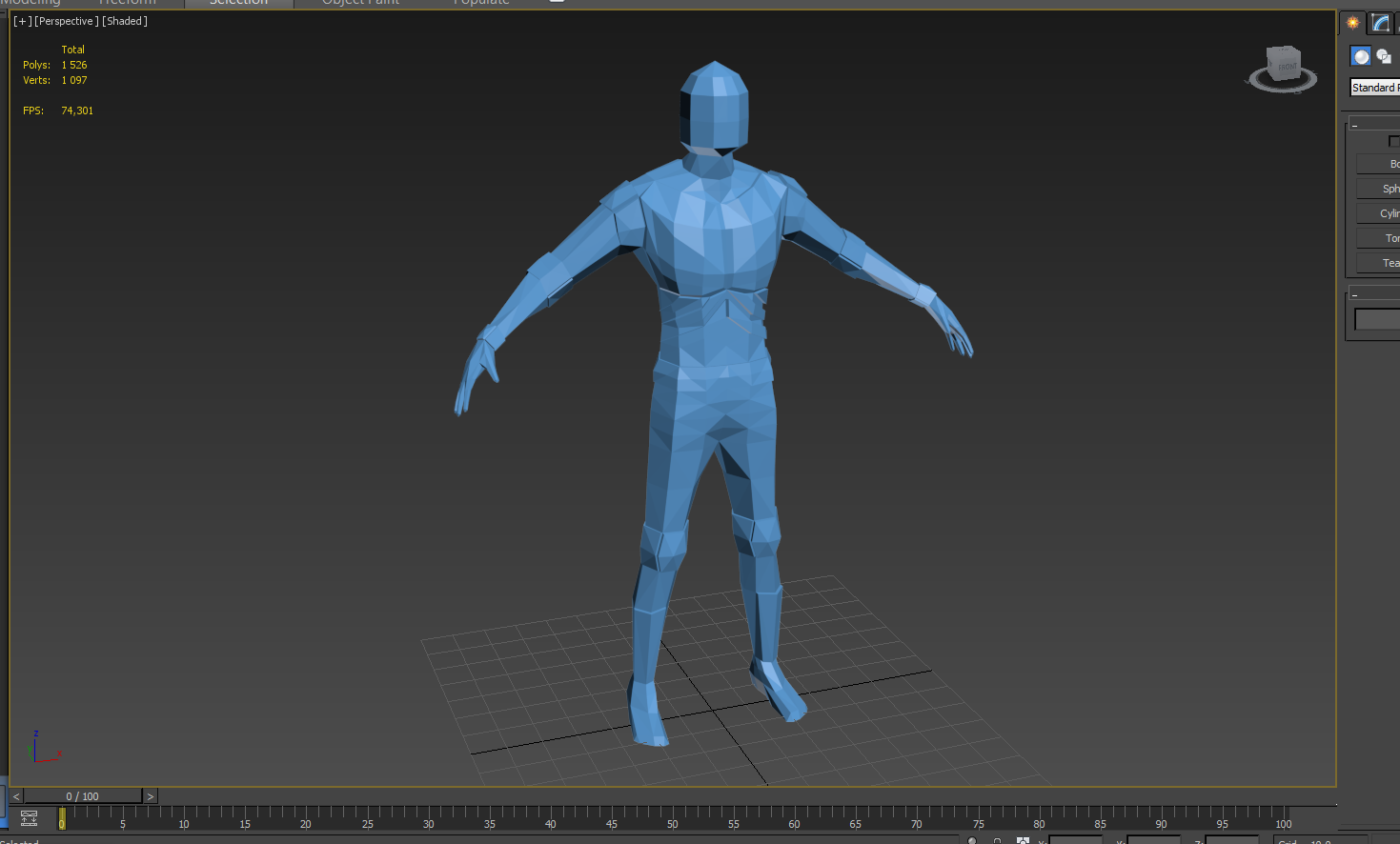
Task: Click the Sphere primitive button
Action: (1378, 189)
